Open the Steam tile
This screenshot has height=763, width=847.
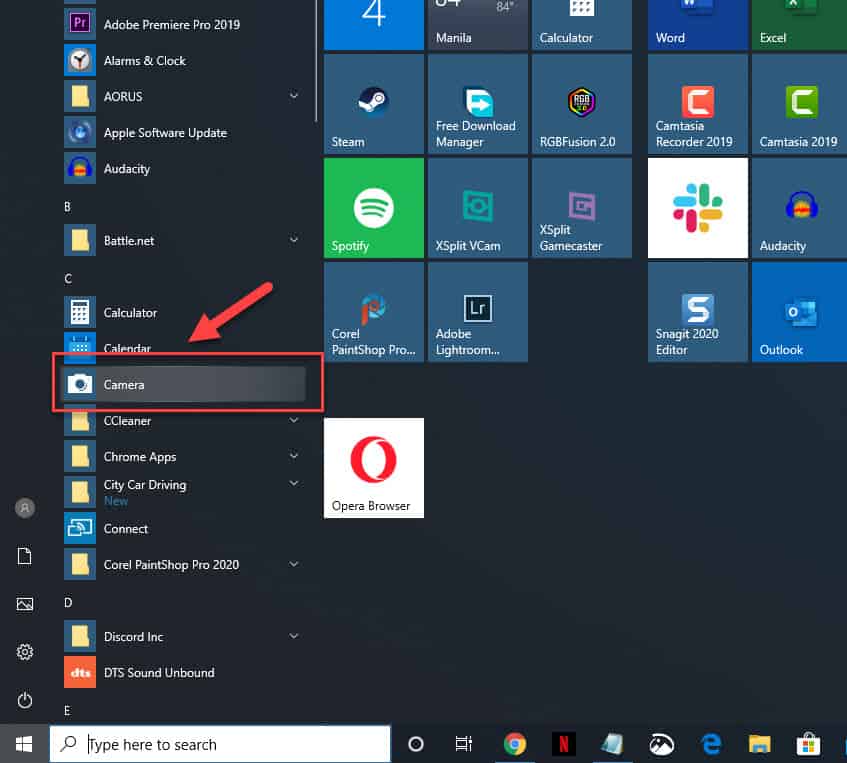tap(374, 104)
